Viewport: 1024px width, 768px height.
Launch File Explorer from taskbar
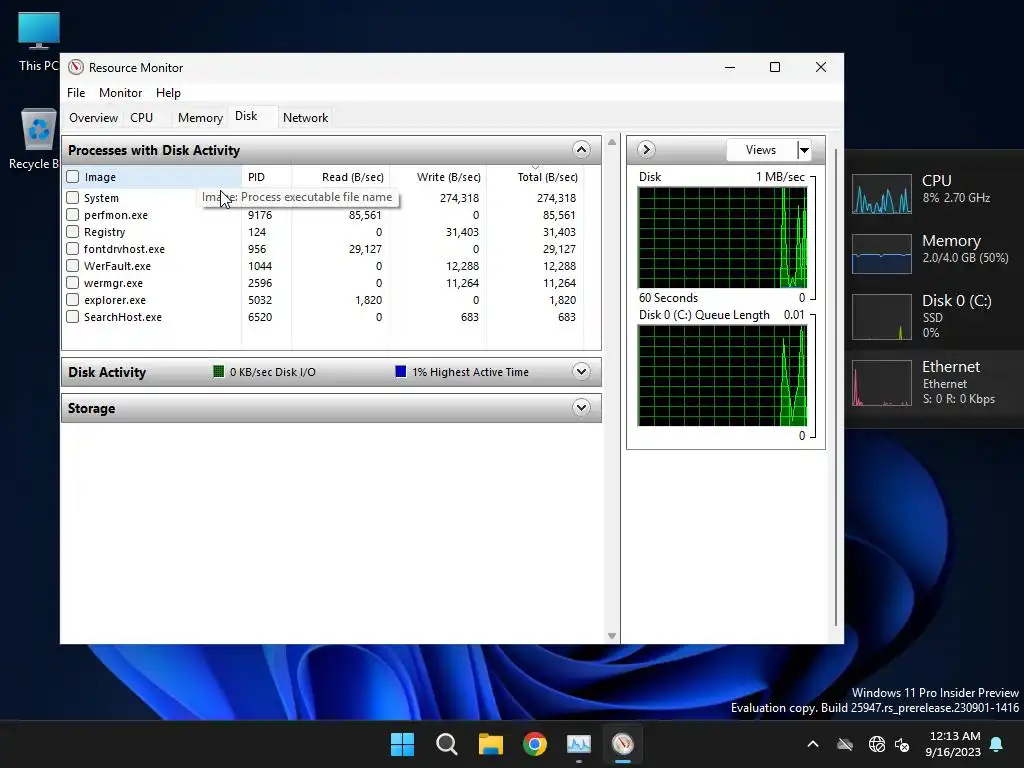[x=490, y=744]
